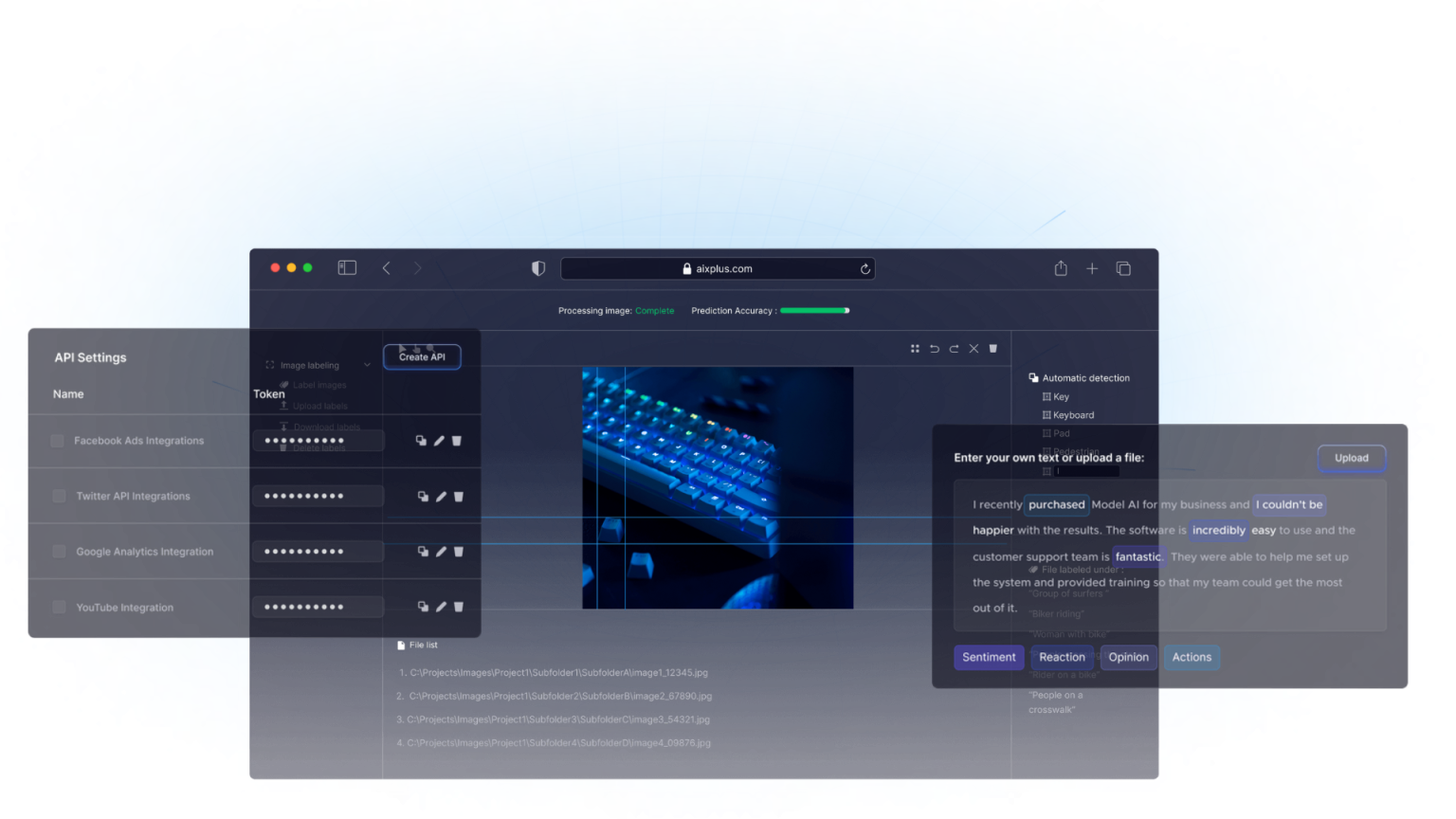Select the Sentiment analysis tab

point(989,657)
